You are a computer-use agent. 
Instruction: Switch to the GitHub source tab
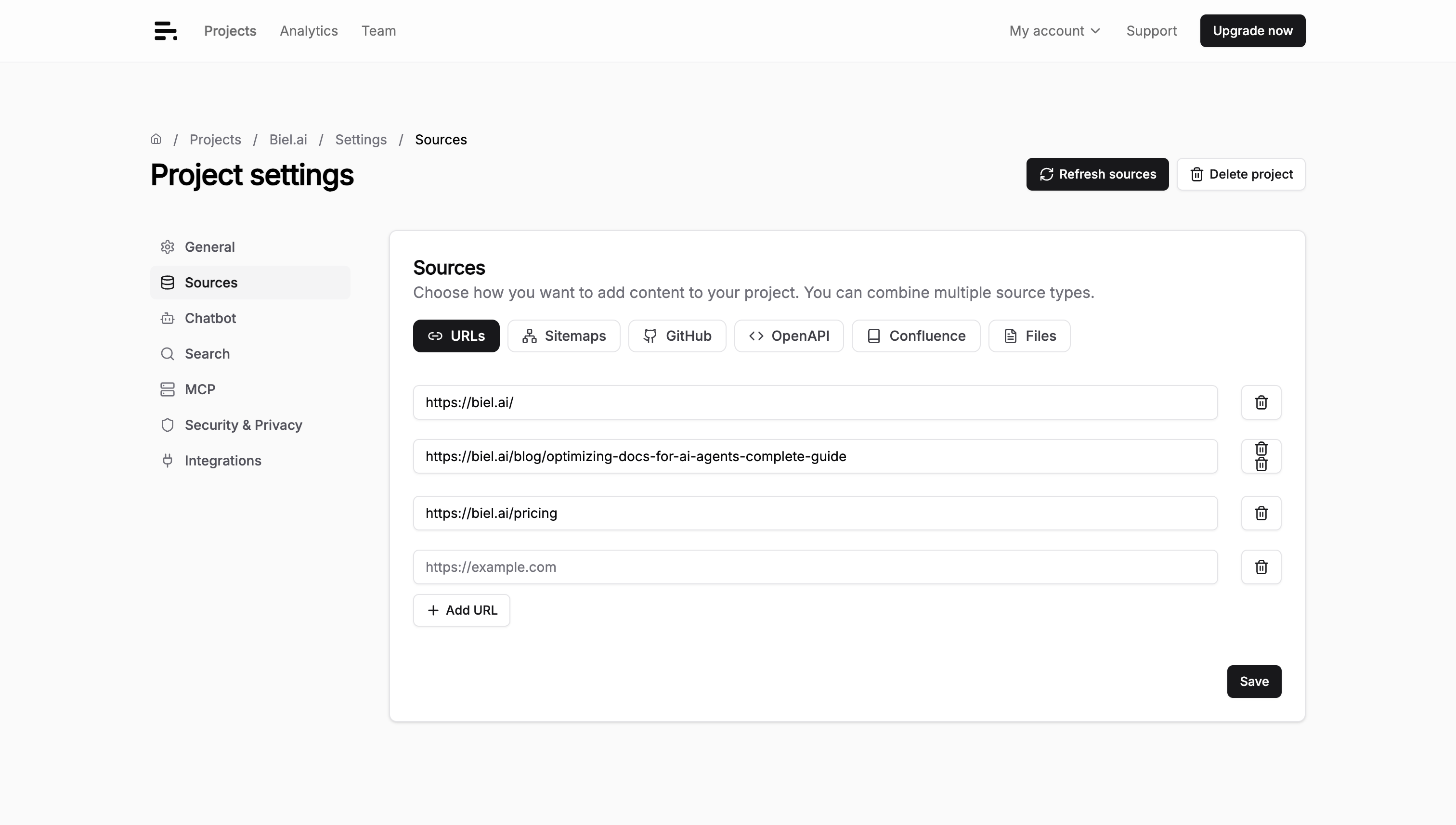[x=677, y=336]
